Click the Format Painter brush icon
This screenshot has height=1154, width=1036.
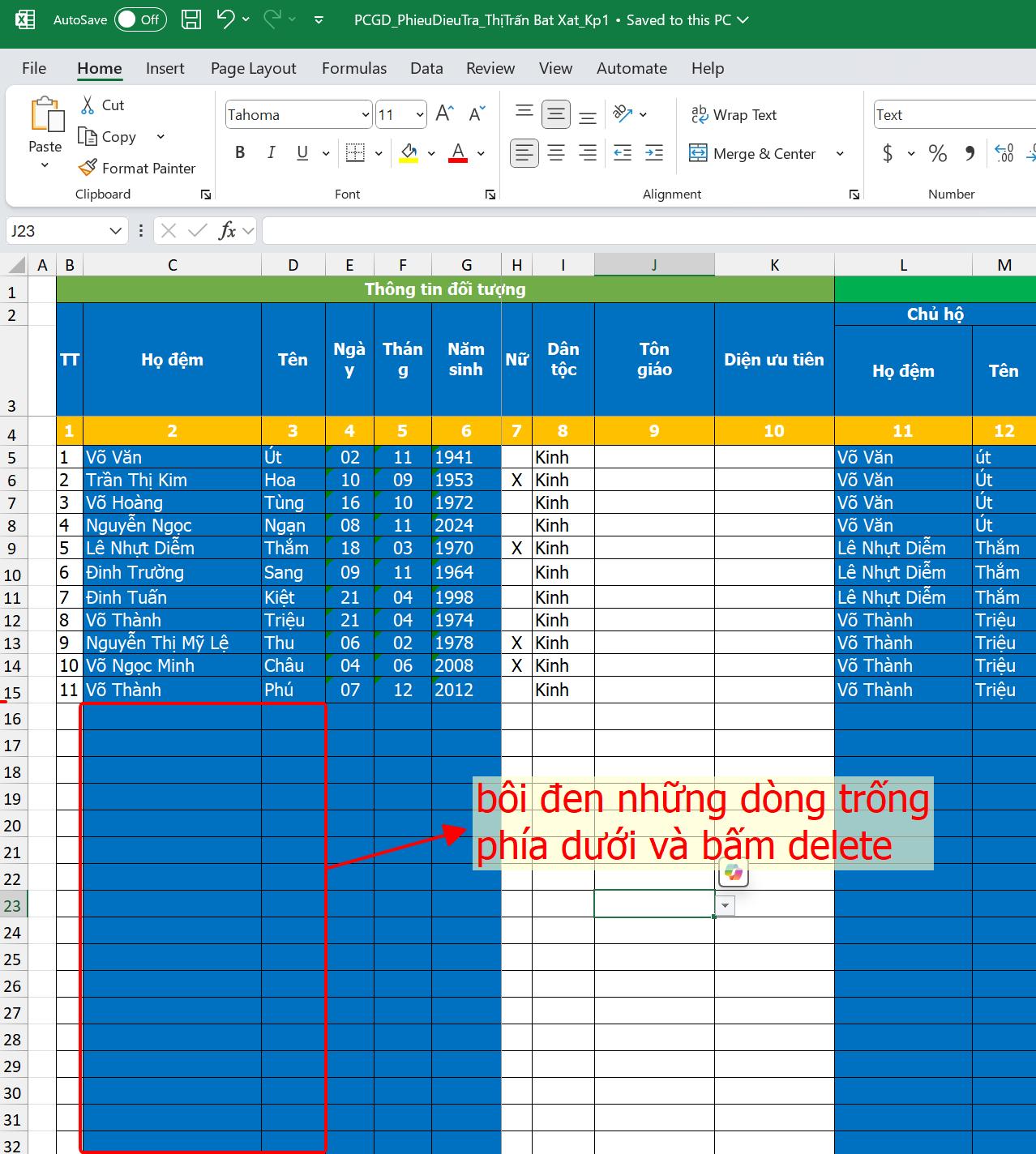pos(88,168)
